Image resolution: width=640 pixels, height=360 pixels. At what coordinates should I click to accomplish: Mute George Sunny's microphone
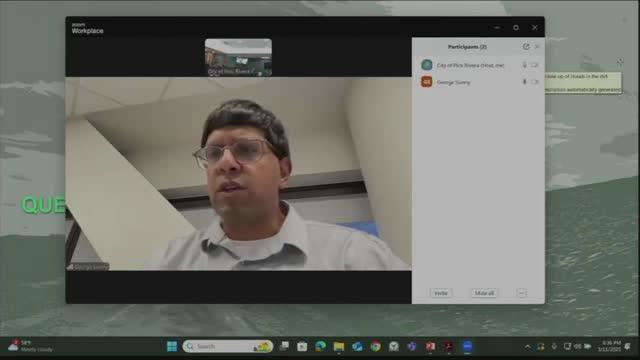pos(524,82)
